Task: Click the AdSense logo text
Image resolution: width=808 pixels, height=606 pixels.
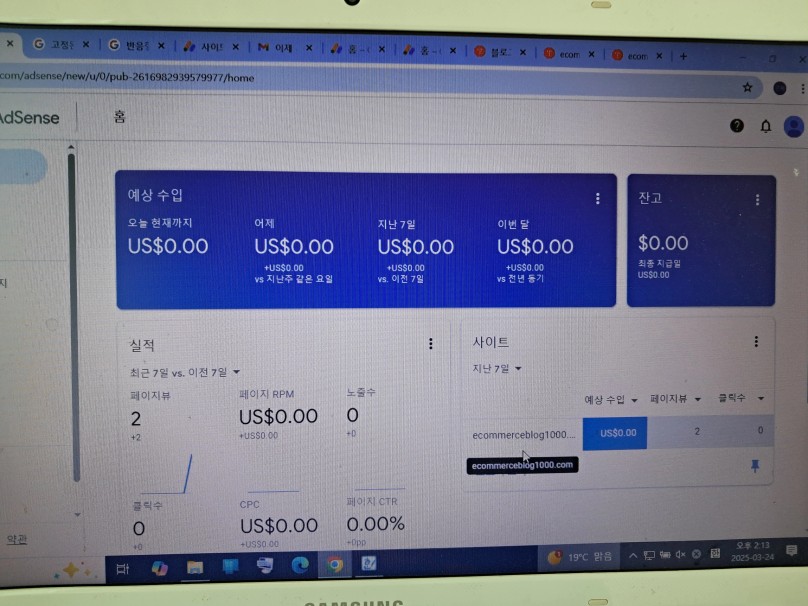Action: coord(29,117)
